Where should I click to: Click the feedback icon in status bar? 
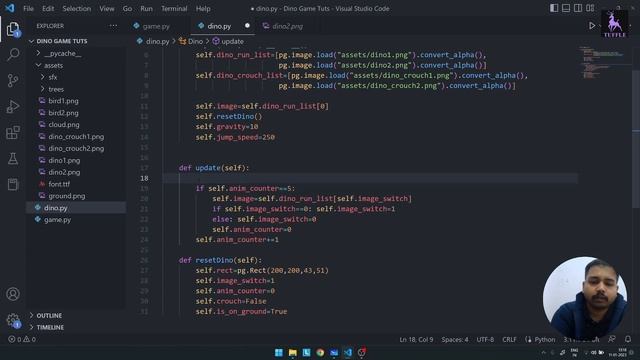[x=611, y=339]
